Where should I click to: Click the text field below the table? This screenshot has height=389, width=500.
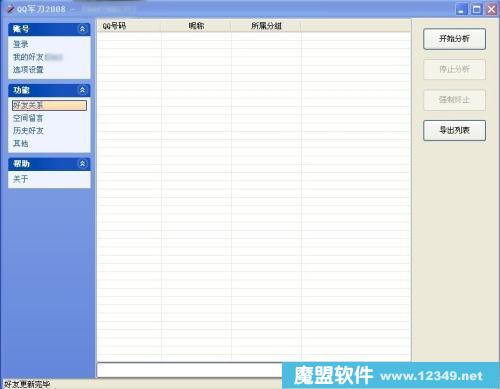189,370
